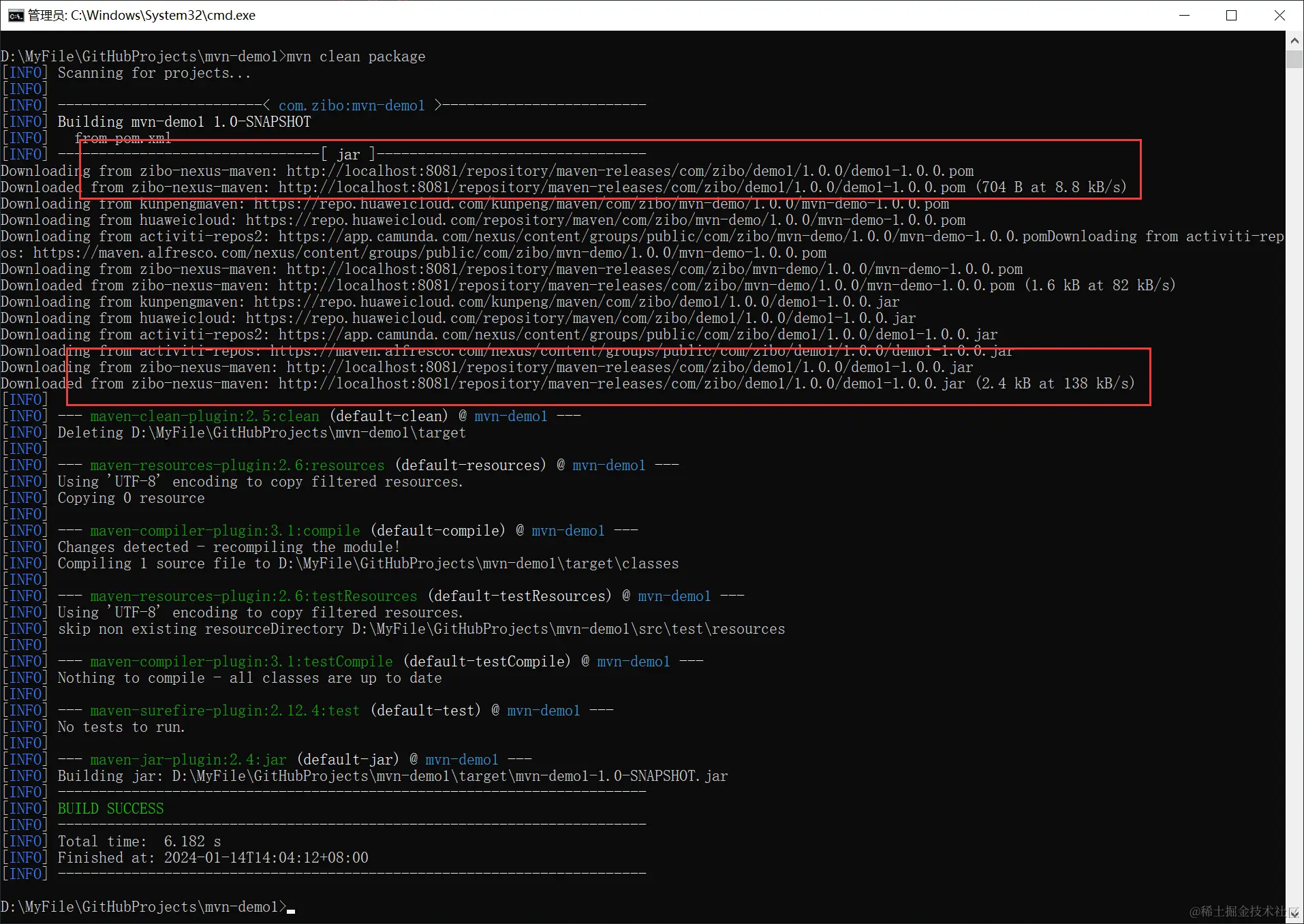Maximize the cmd.exe window
The height and width of the screenshot is (924, 1304).
pyautogui.click(x=1231, y=15)
